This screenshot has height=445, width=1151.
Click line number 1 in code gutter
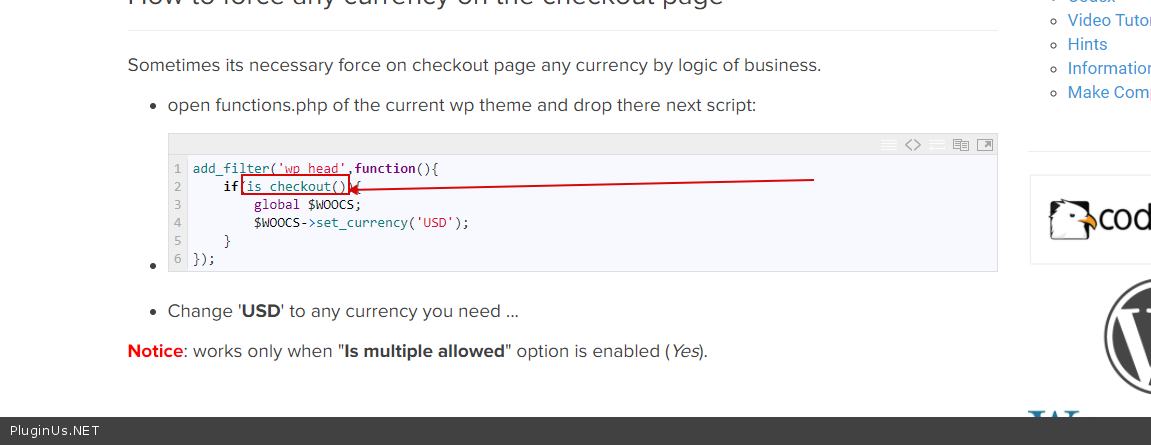(x=177, y=169)
